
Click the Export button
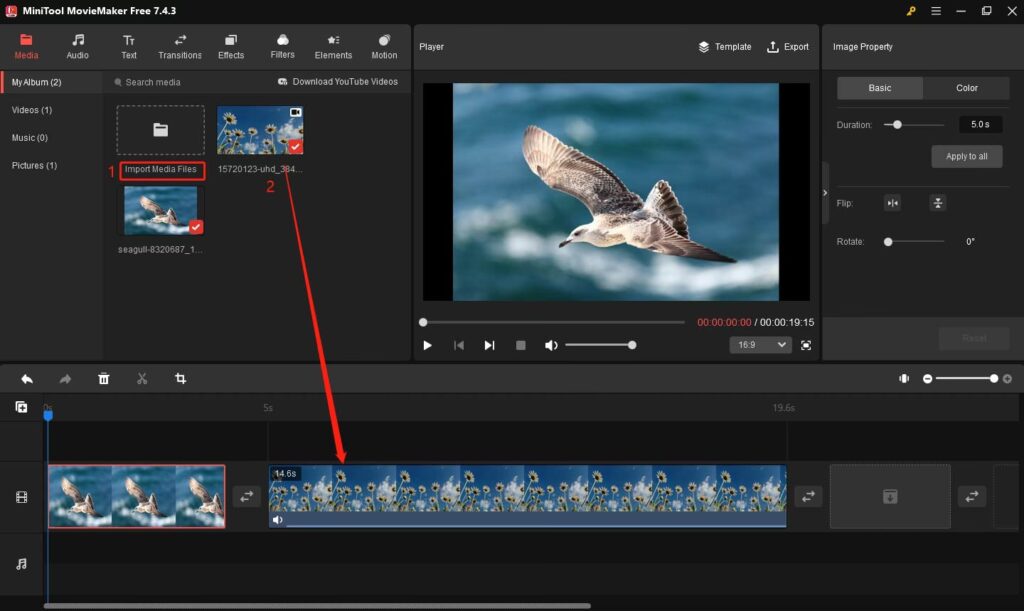point(788,47)
